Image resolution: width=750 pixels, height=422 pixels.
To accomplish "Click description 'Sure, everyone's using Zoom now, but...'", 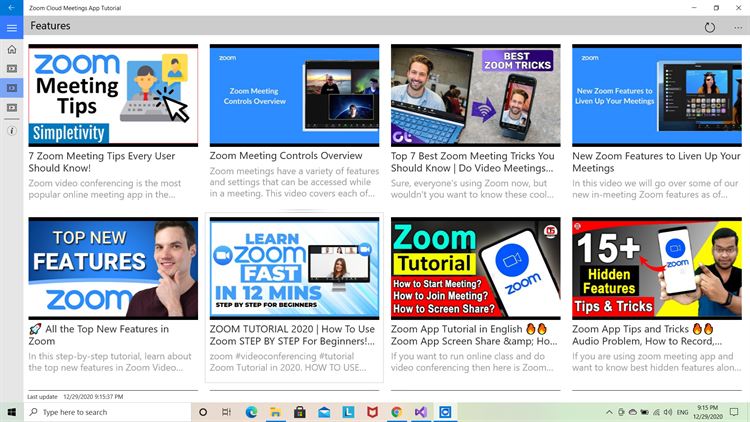I will pos(472,189).
